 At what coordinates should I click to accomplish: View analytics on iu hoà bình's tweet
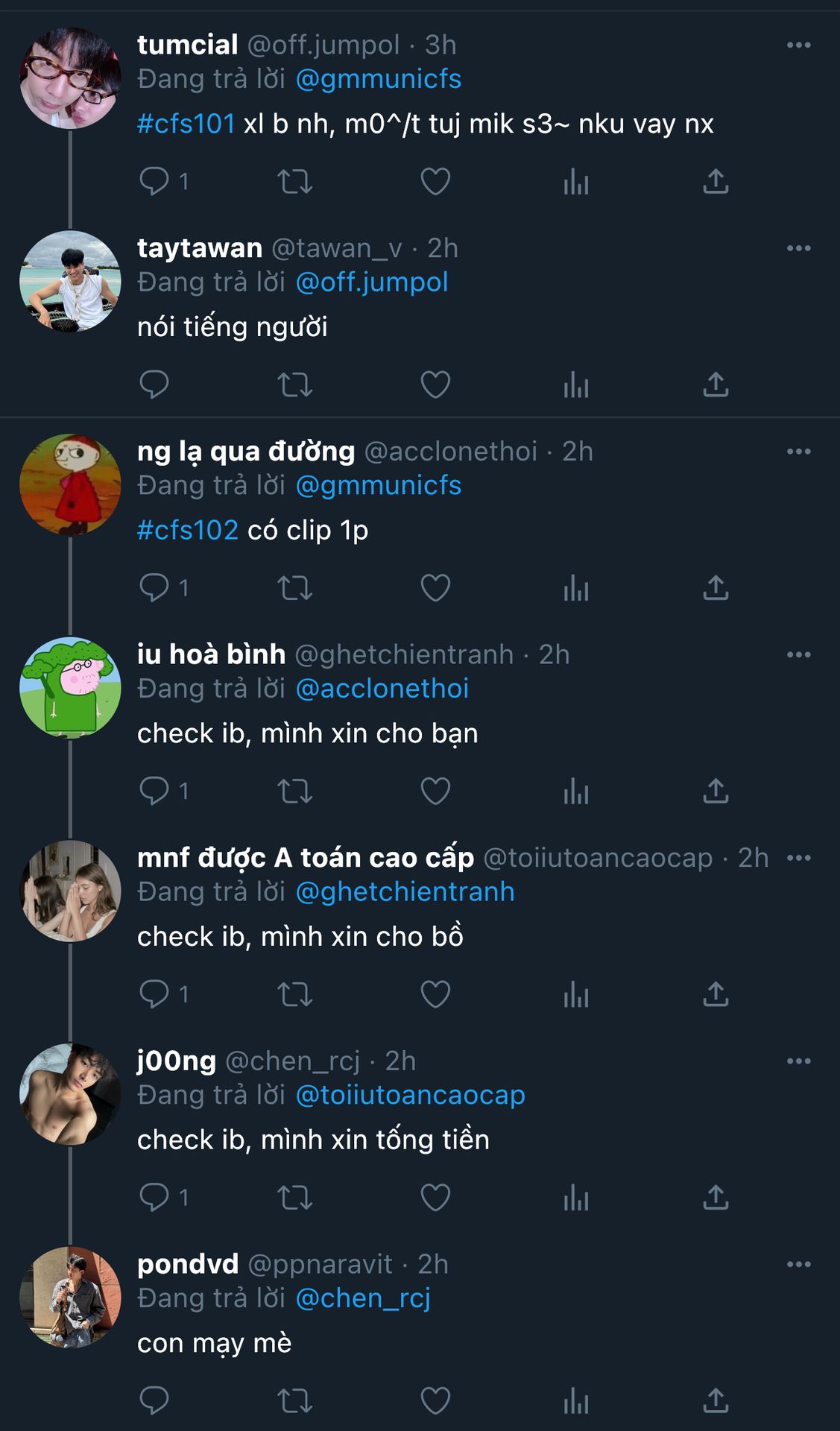point(576,791)
